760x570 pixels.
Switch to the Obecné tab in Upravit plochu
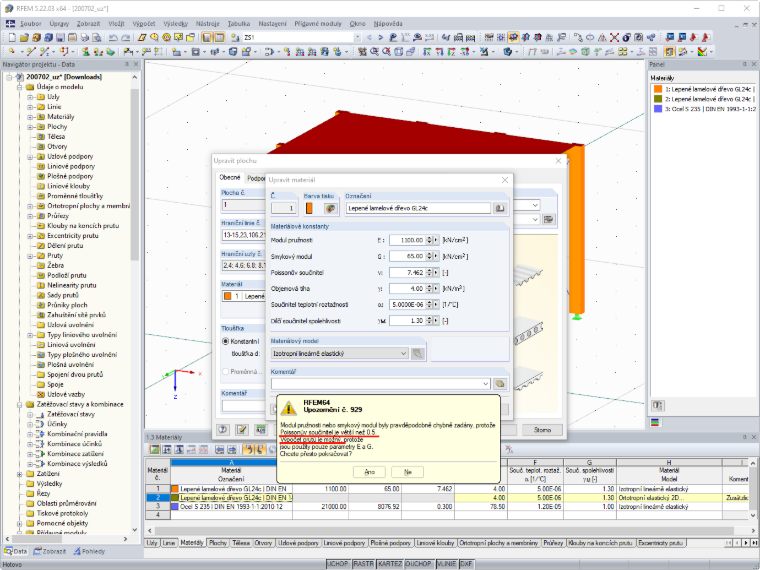pyautogui.click(x=230, y=177)
